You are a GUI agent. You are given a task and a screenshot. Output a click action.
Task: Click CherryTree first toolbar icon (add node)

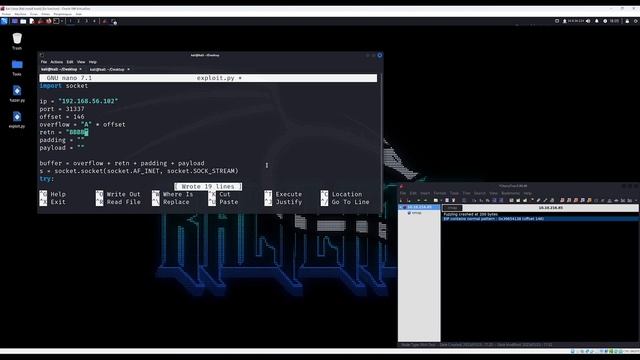(401, 200)
